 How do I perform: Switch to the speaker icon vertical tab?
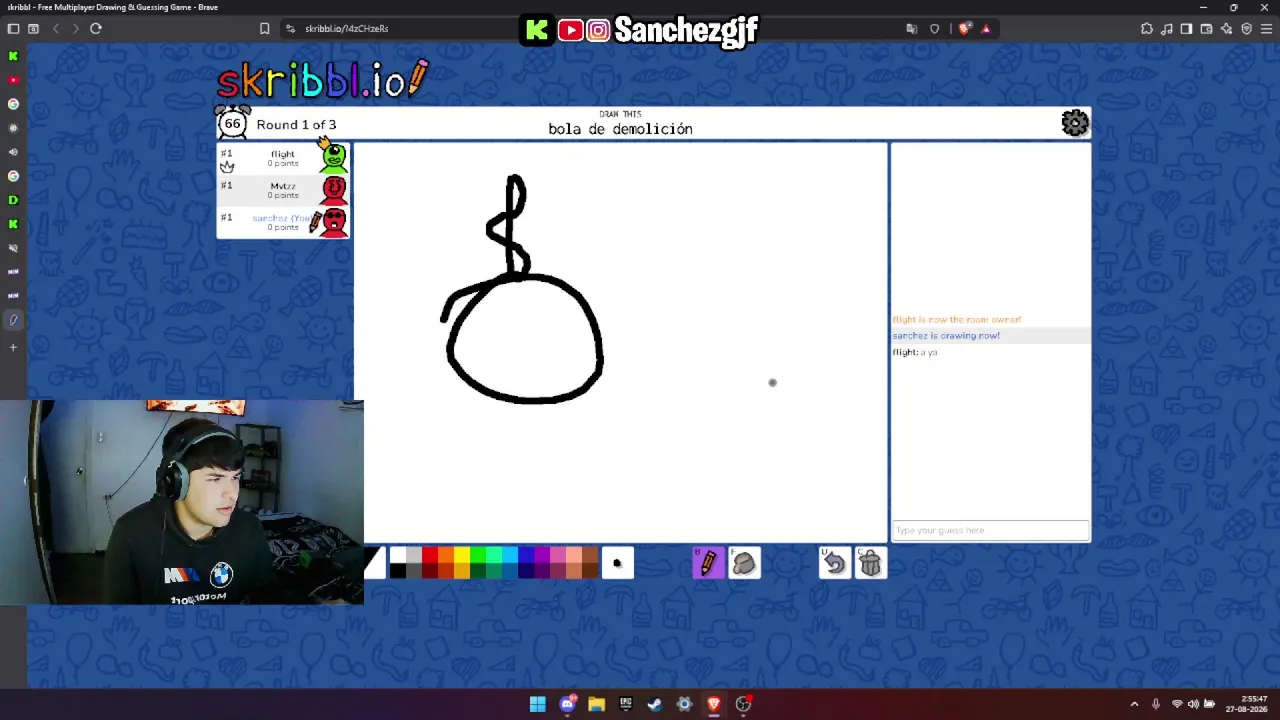[13, 152]
